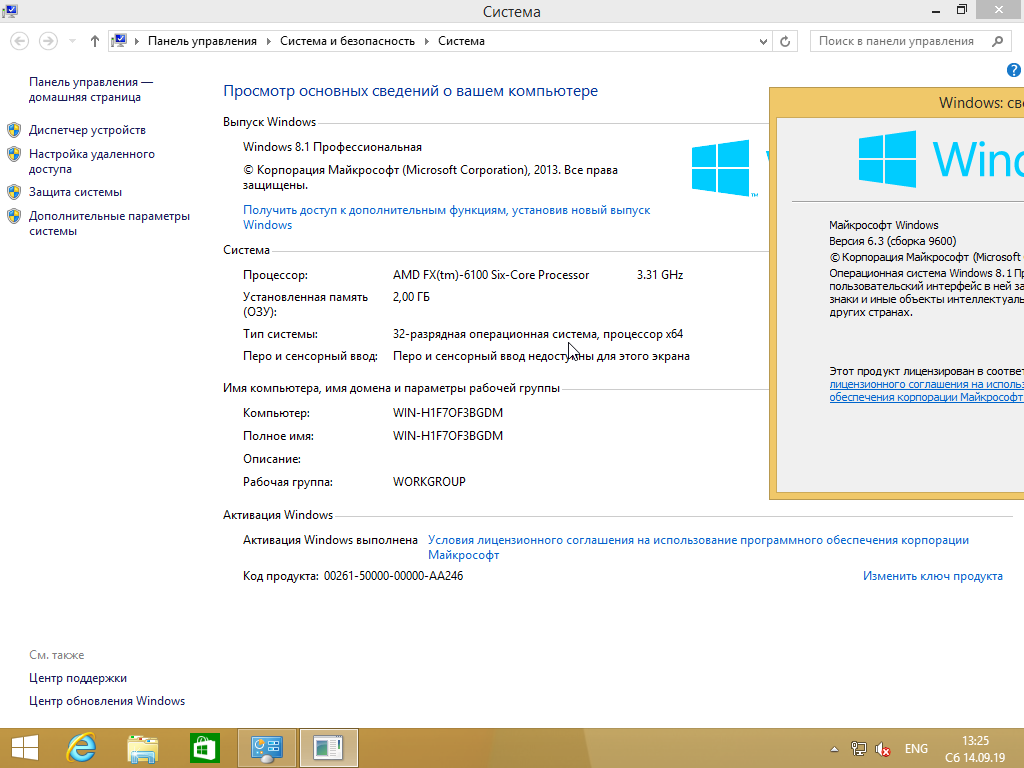Click the Панель управления breadcrumb
This screenshot has height=768, width=1024.
point(202,41)
